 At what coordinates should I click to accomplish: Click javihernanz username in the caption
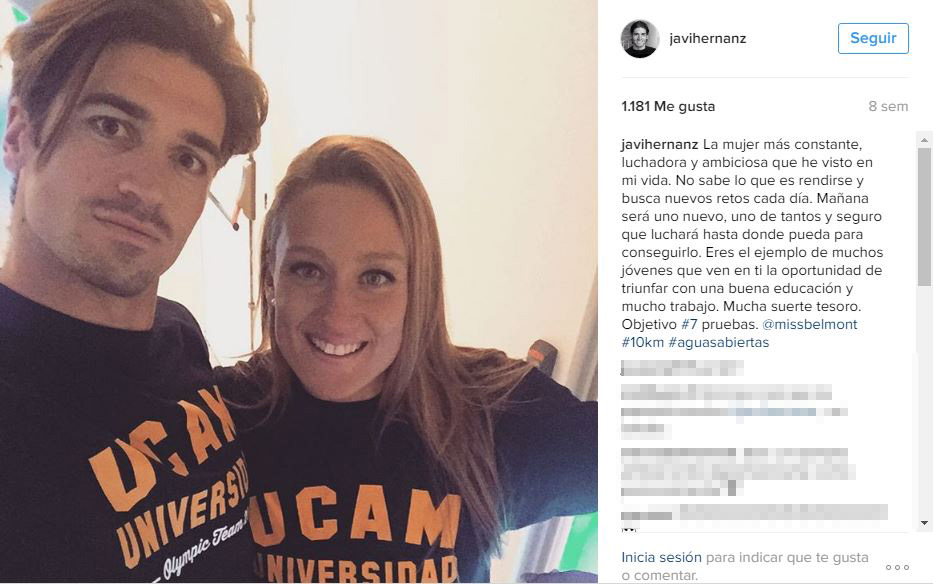[659, 145]
